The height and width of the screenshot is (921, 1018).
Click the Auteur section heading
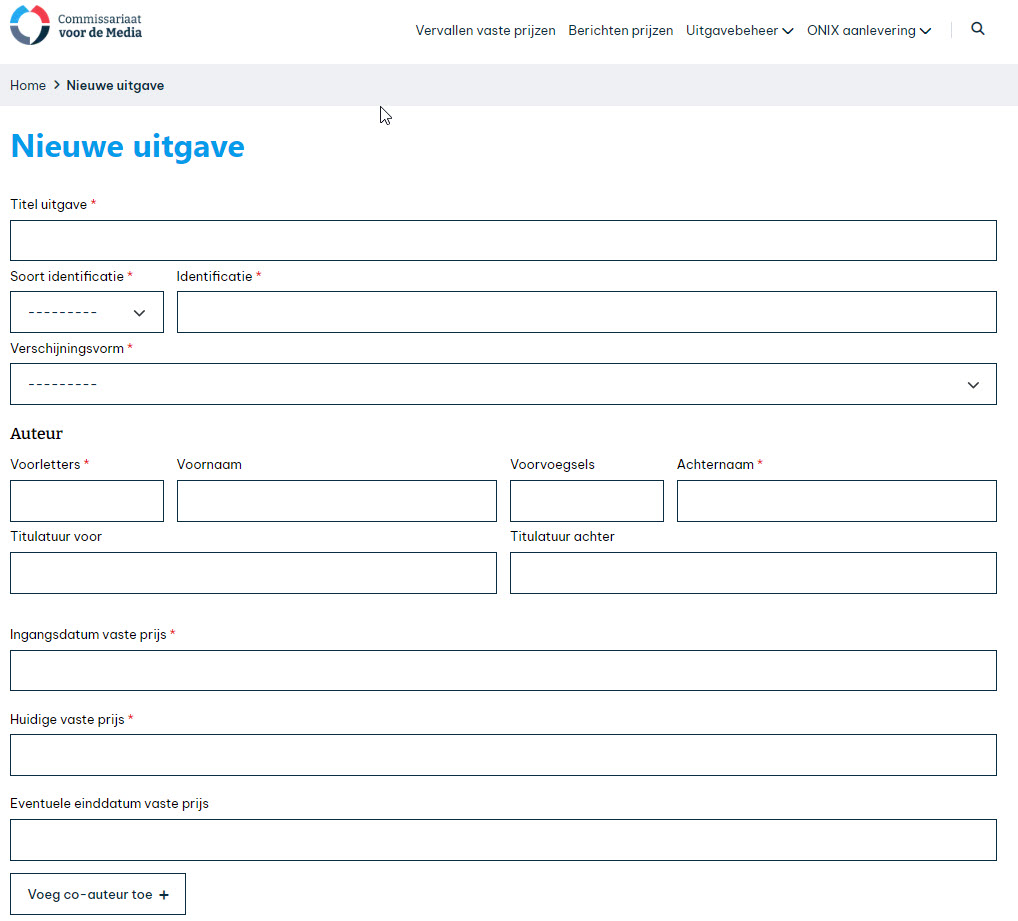point(36,434)
